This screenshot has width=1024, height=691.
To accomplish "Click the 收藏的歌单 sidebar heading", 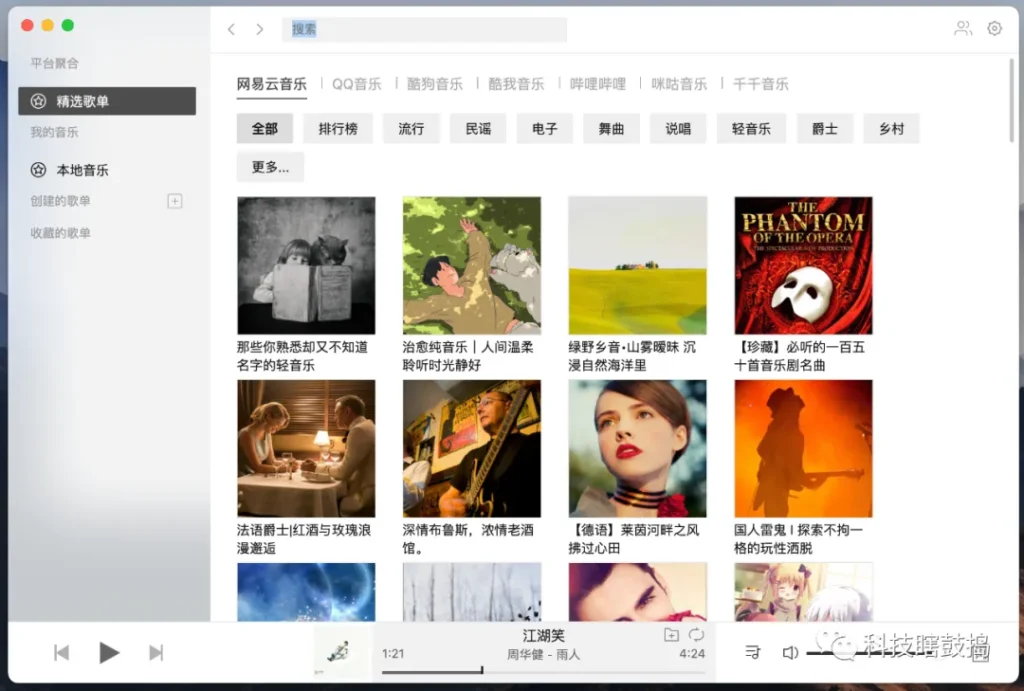I will pyautogui.click(x=60, y=233).
